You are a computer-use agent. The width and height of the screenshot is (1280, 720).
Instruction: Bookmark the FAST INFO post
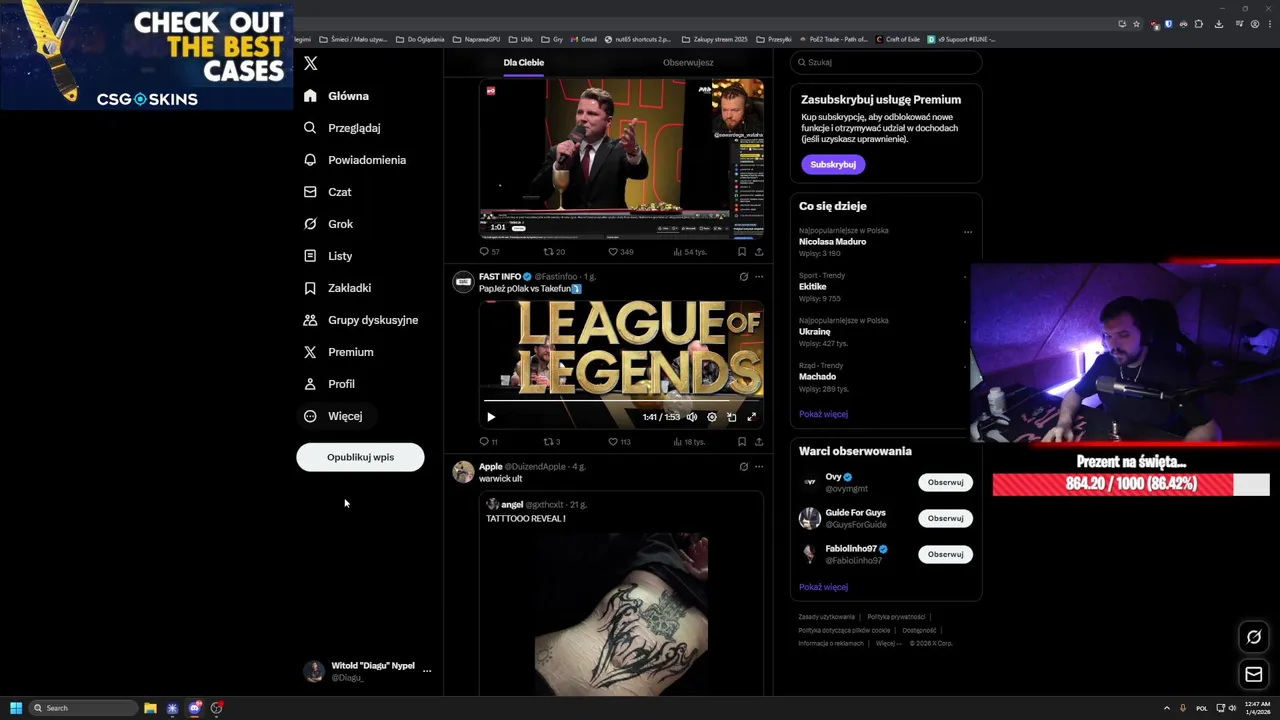click(x=741, y=441)
